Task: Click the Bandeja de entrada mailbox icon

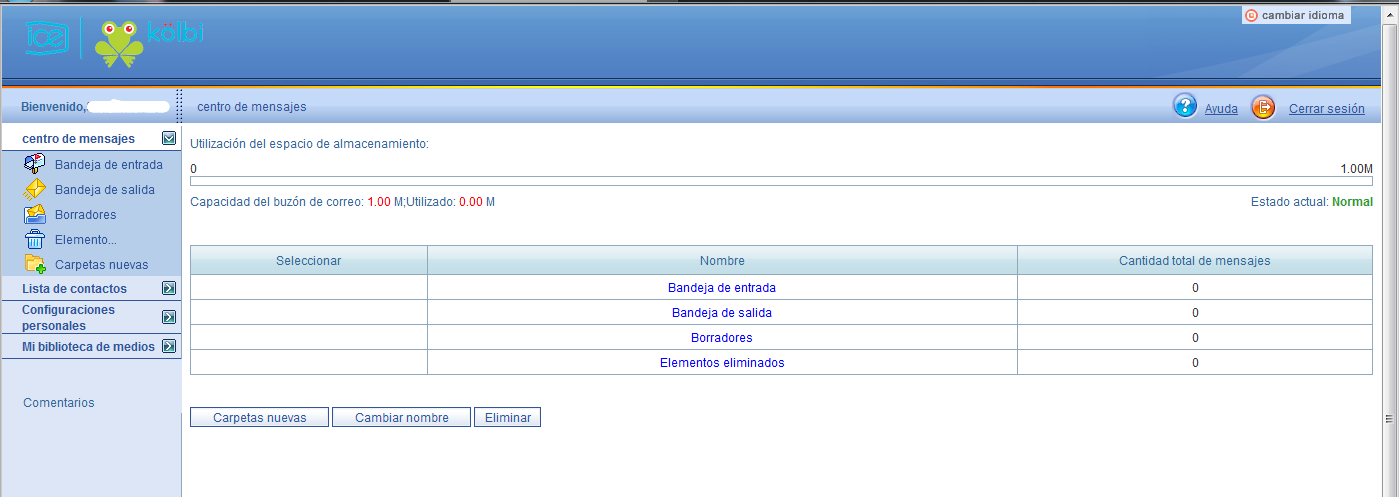Action: tap(35, 164)
